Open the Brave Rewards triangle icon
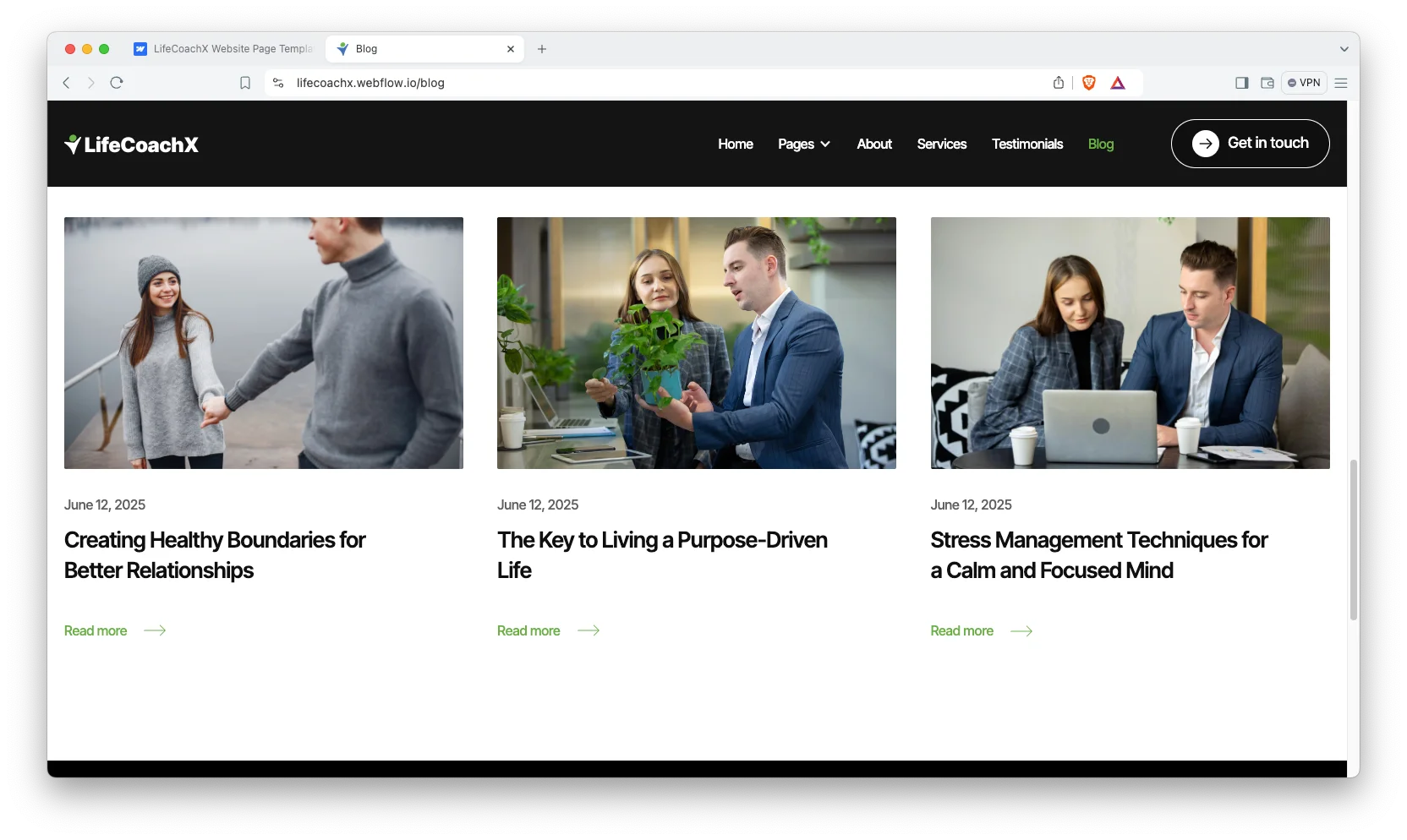Screen dimensions: 1407x840 point(1118,83)
